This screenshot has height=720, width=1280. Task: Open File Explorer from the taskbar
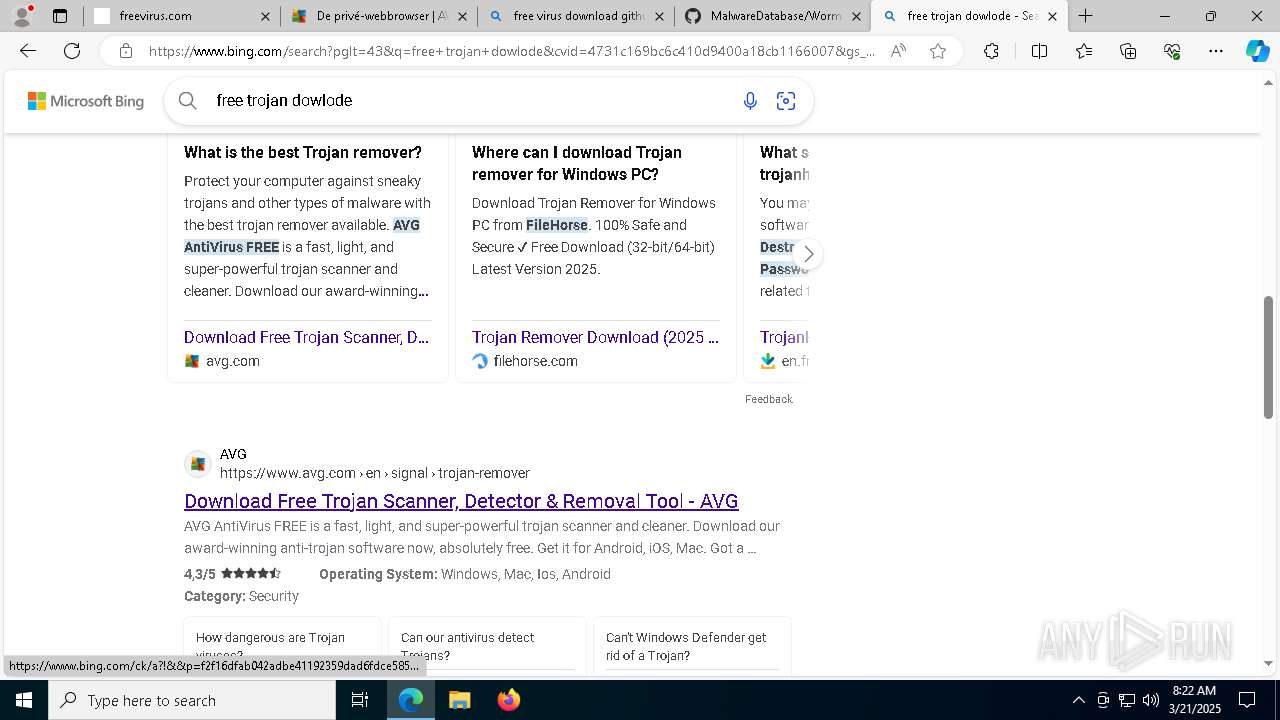click(459, 700)
